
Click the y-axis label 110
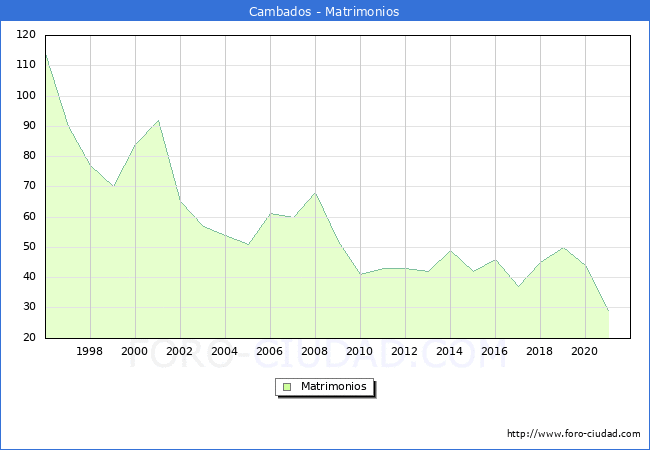tap(26, 65)
